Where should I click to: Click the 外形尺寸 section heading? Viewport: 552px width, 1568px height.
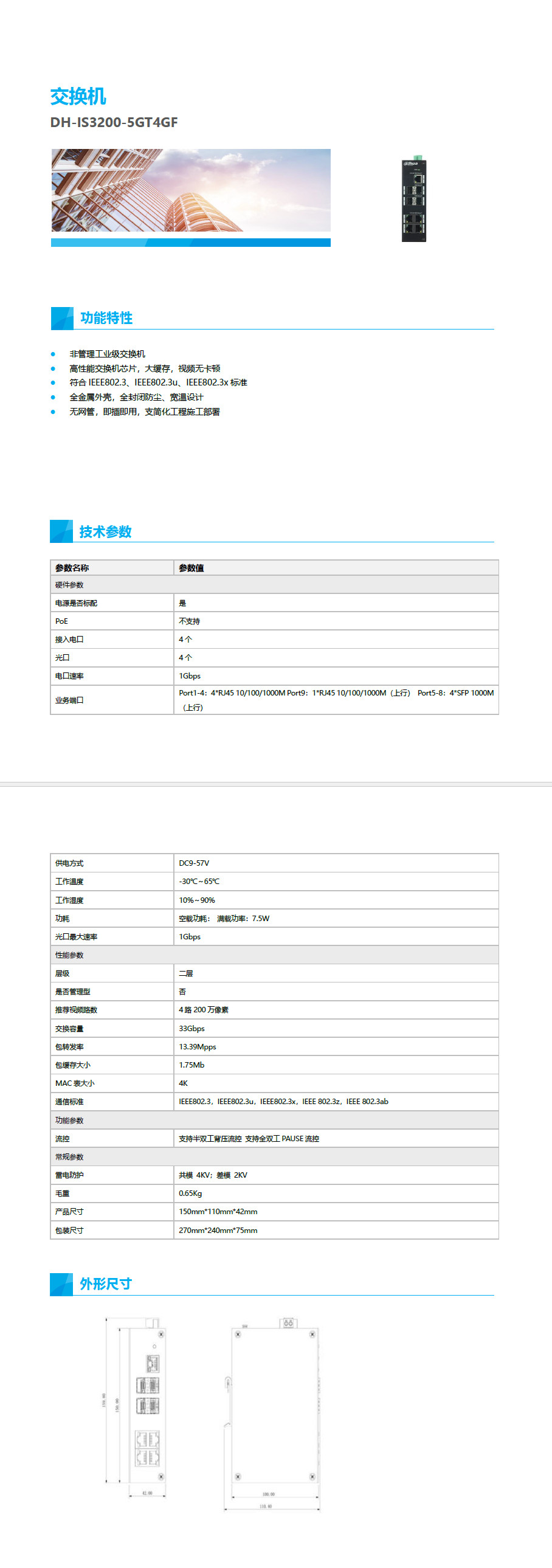coord(106,1283)
